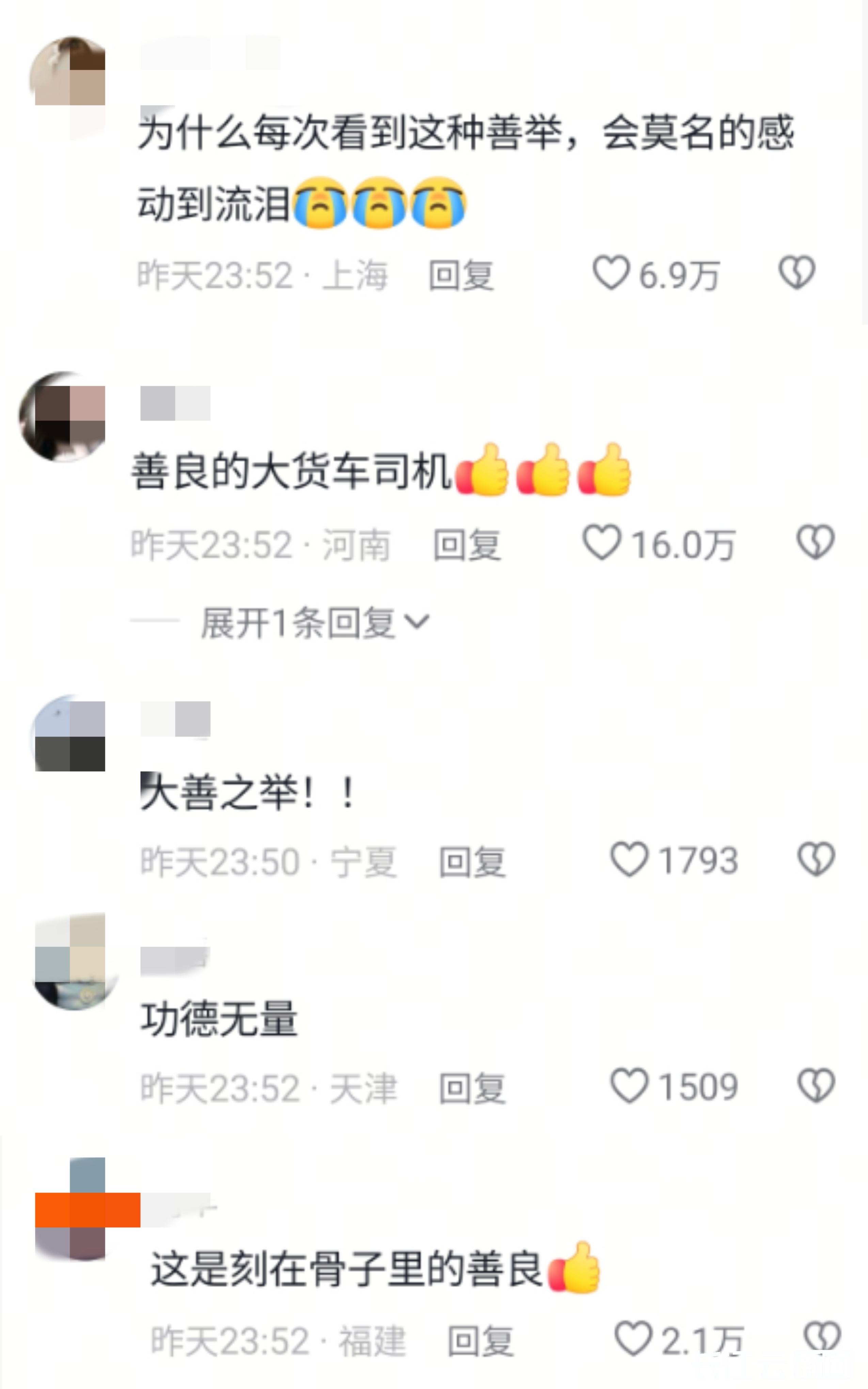Reply to the Henan truck driver comment
The height and width of the screenshot is (1389, 868).
click(467, 545)
